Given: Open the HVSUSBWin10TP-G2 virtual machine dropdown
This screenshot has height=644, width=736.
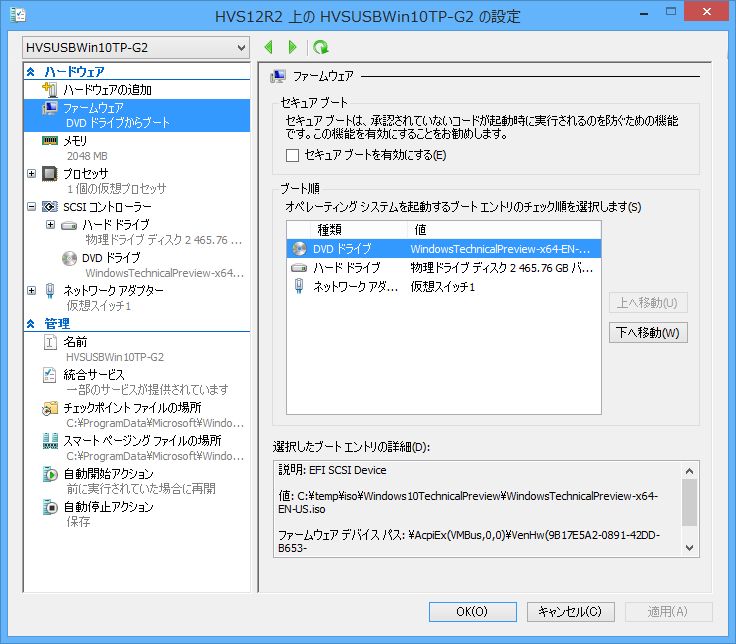Looking at the screenshot, I should click(136, 47).
